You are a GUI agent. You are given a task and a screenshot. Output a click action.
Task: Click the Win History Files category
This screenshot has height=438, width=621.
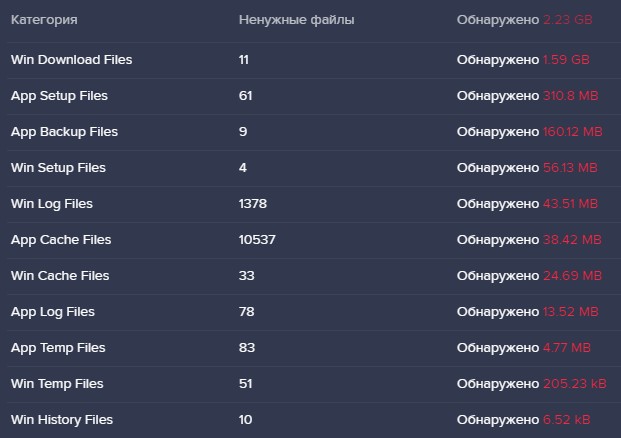coord(62,420)
